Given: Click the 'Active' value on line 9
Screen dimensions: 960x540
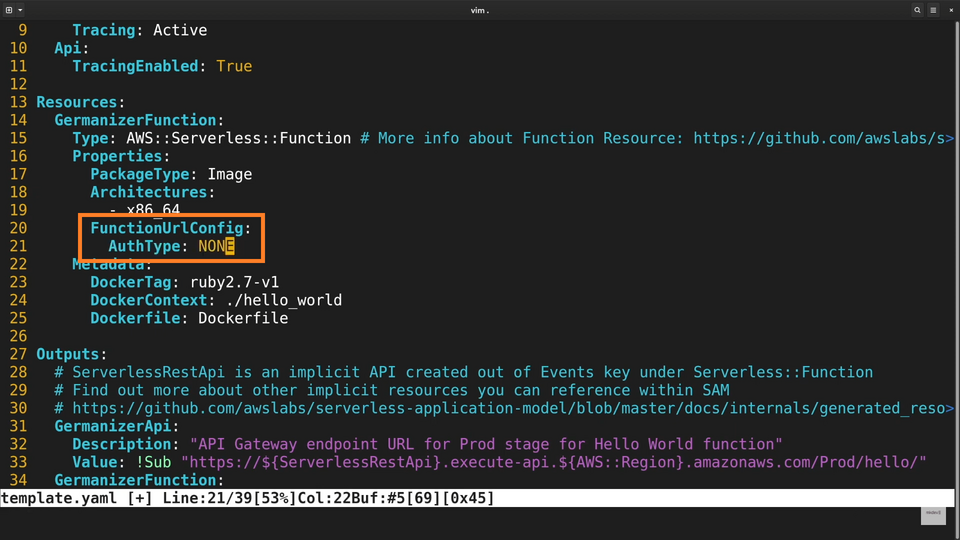Looking at the screenshot, I should click(x=180, y=30).
